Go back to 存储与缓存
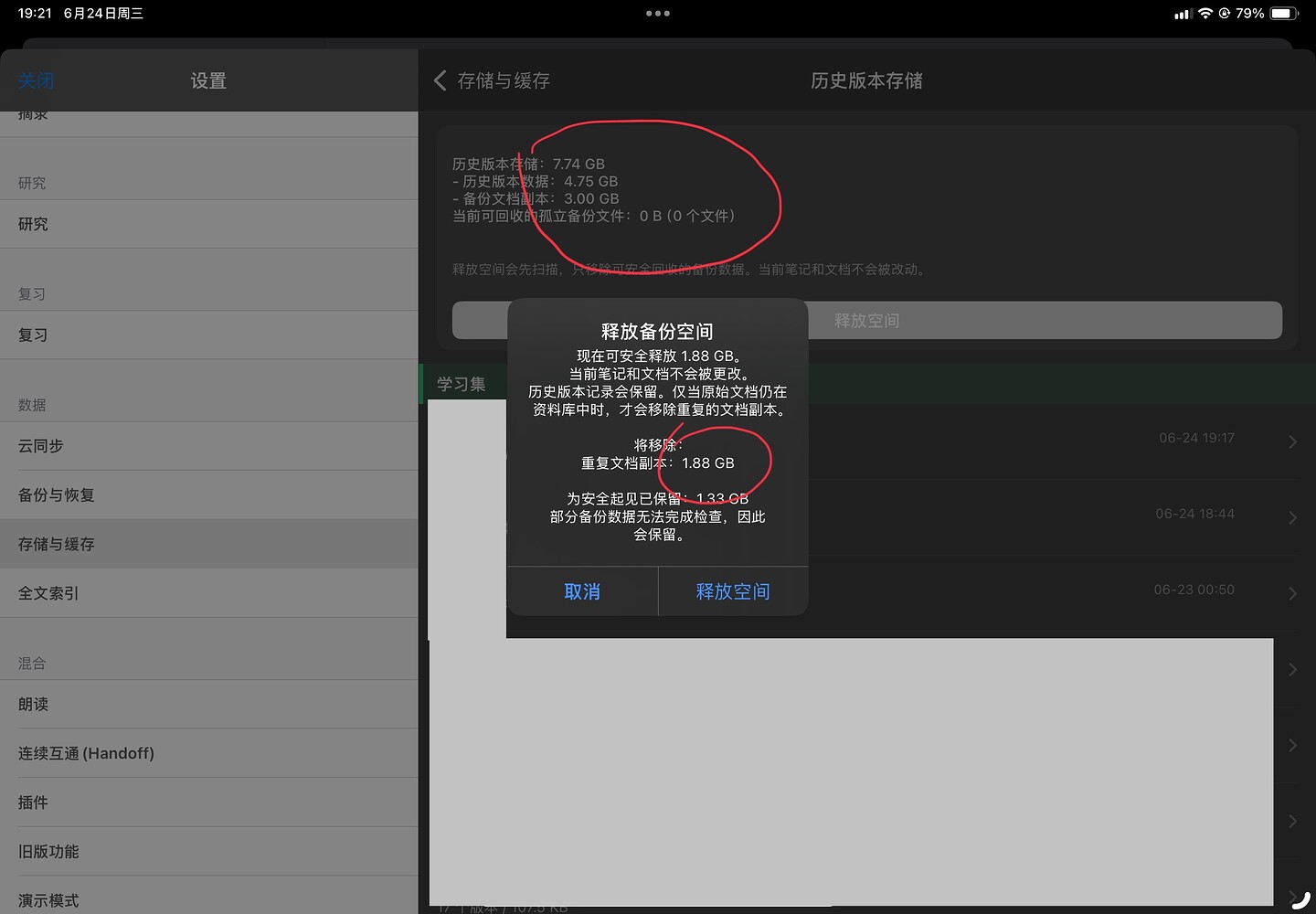 tap(492, 80)
